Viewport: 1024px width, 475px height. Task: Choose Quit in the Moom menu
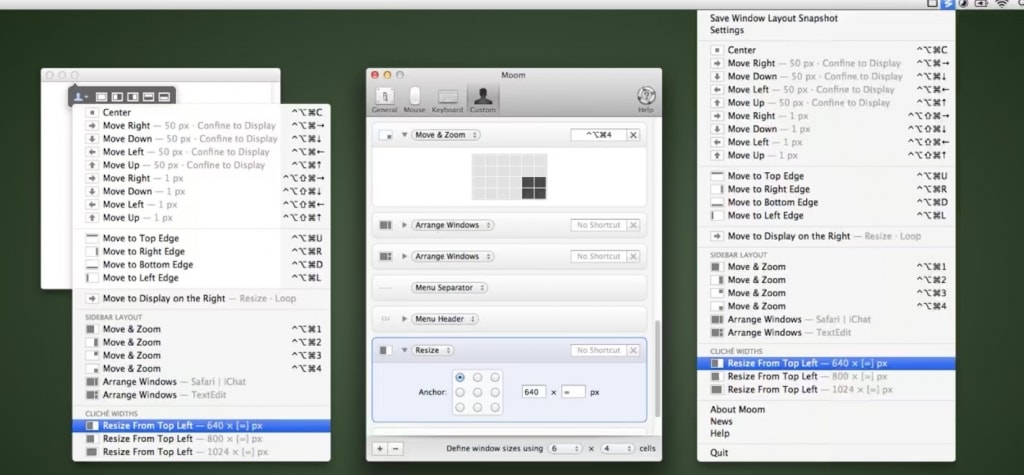click(x=826, y=453)
